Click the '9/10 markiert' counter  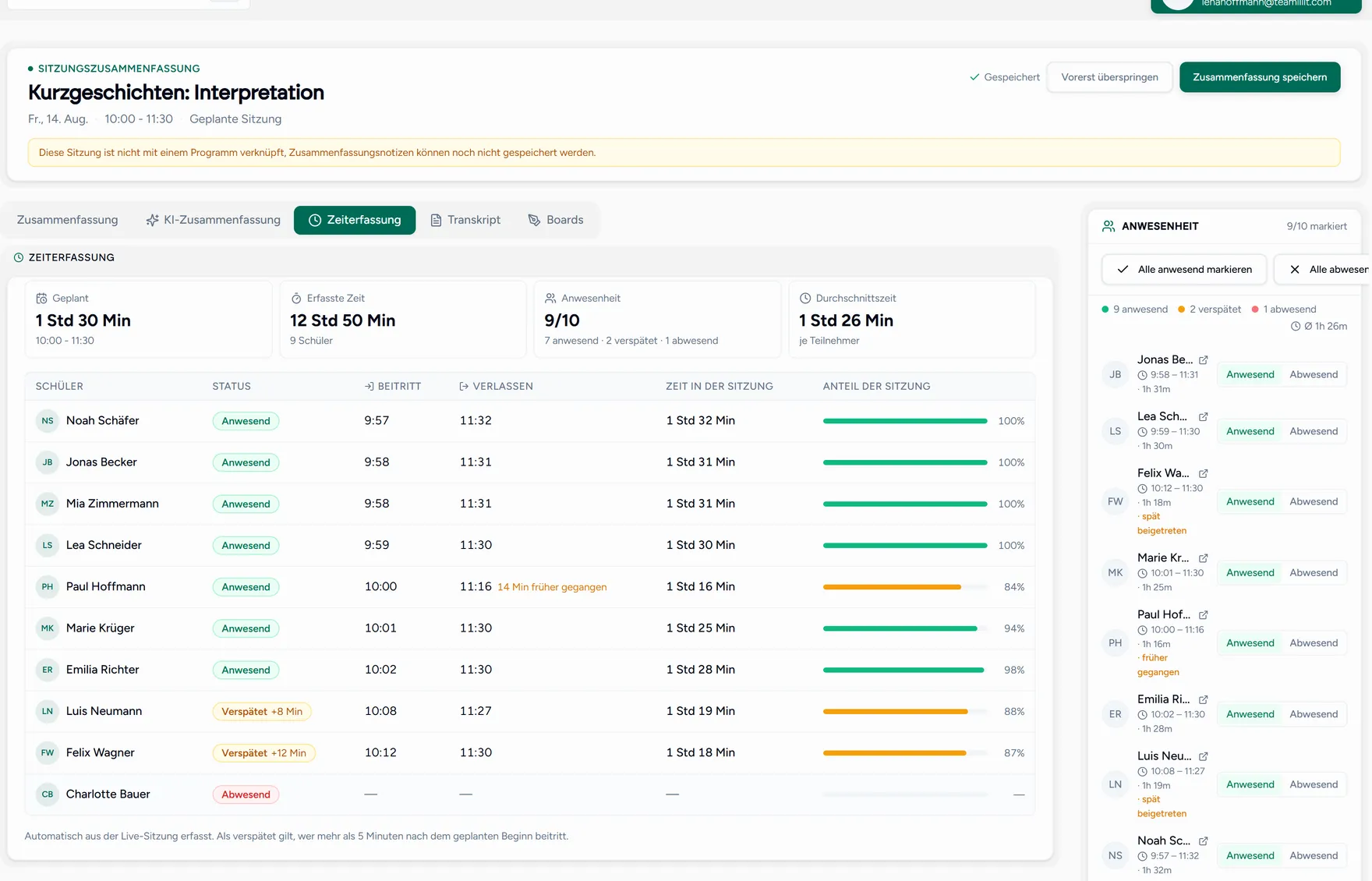pos(1317,226)
